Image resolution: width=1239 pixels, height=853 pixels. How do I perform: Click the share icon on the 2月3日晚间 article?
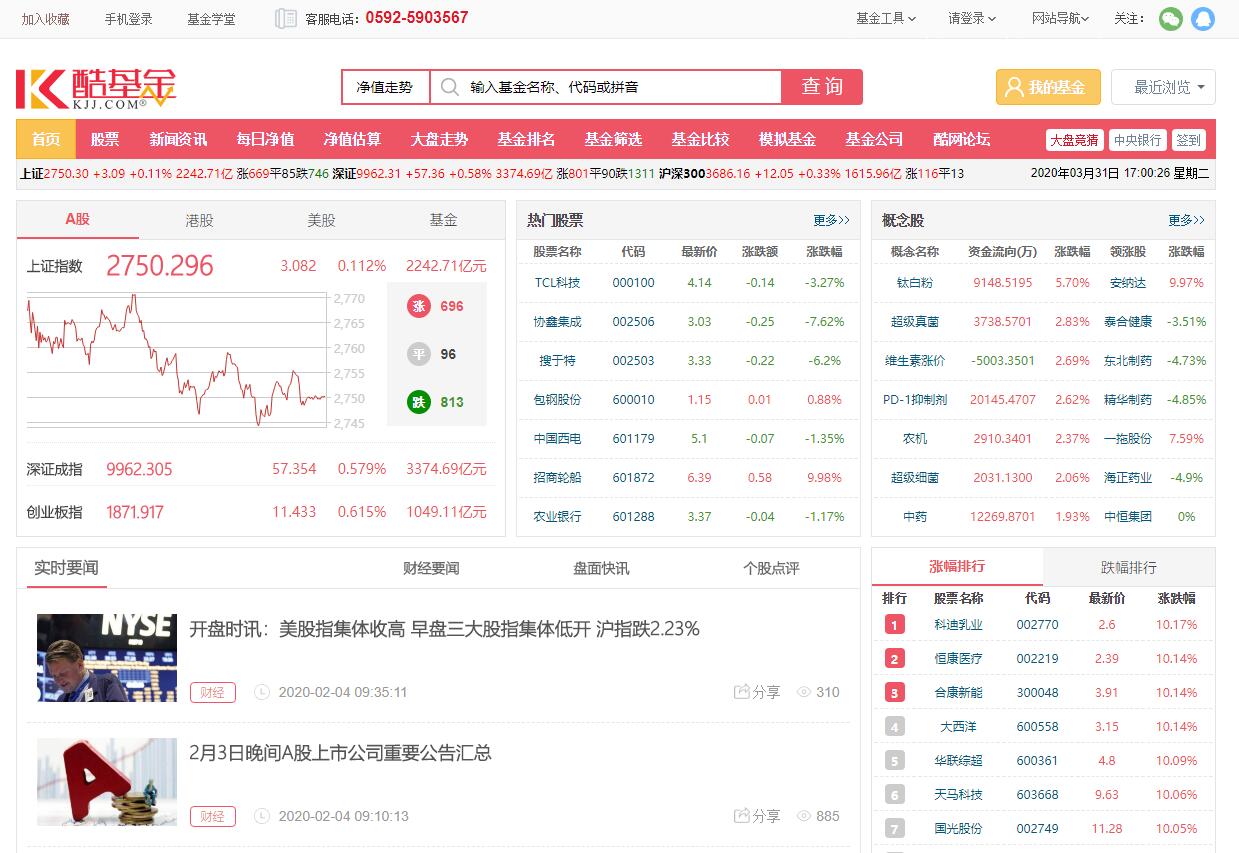(742, 816)
